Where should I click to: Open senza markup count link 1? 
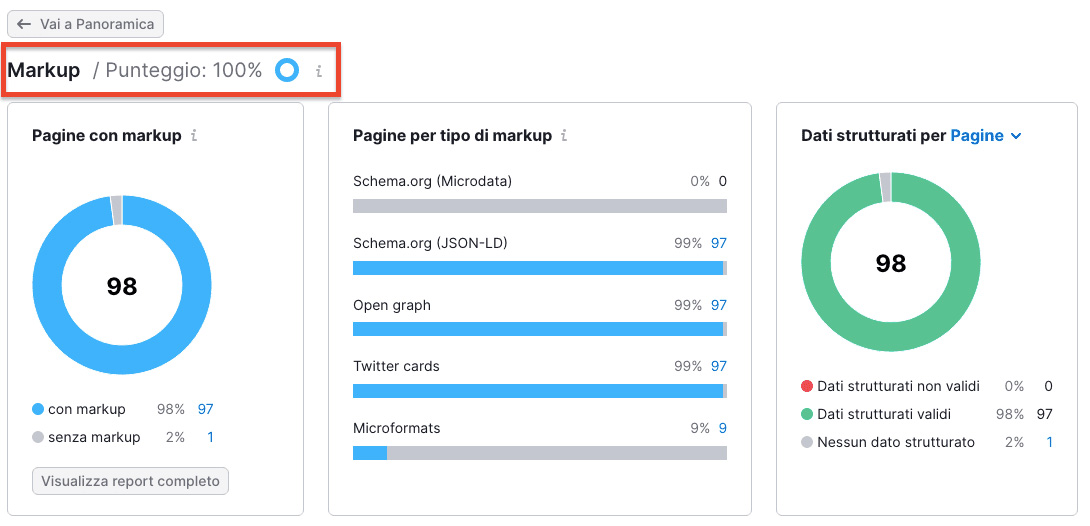point(210,437)
